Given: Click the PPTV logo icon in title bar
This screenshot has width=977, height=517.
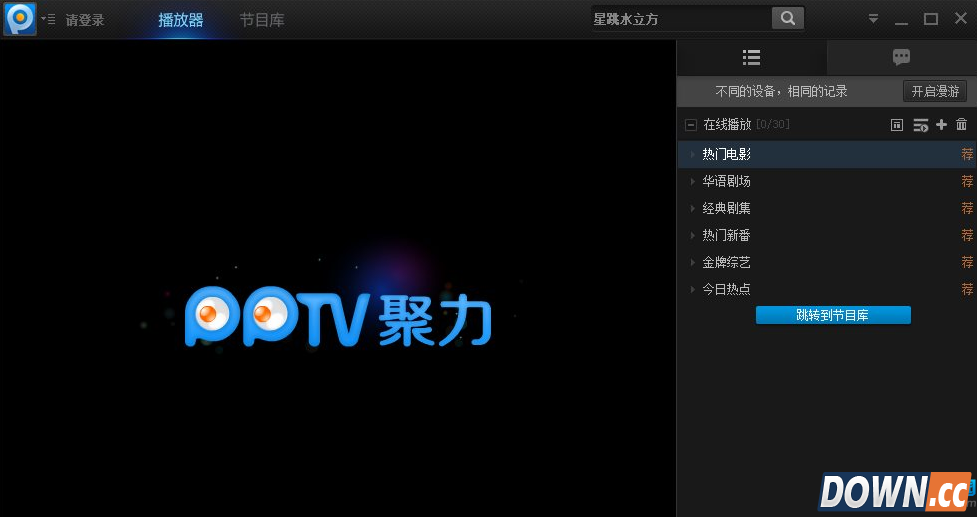Looking at the screenshot, I should click(x=20, y=19).
